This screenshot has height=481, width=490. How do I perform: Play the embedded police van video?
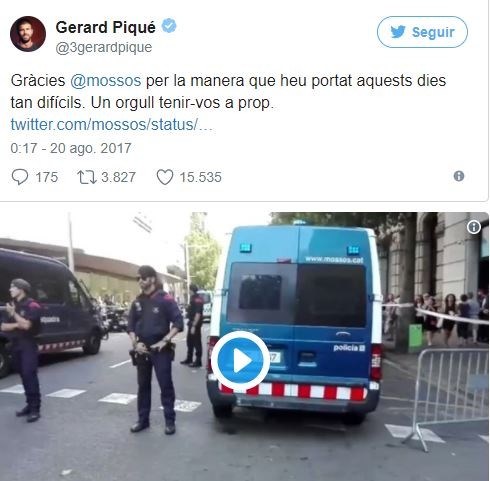click(x=240, y=361)
